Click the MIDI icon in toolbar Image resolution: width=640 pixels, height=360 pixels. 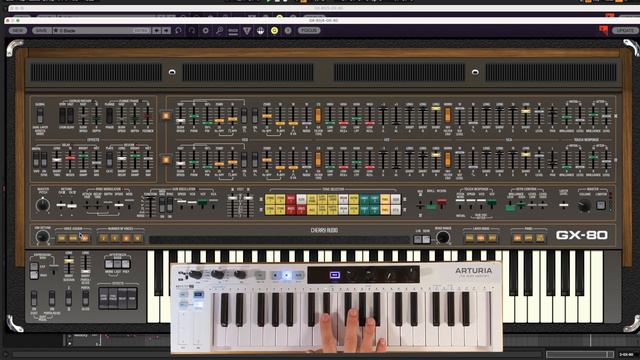[x=233, y=31]
